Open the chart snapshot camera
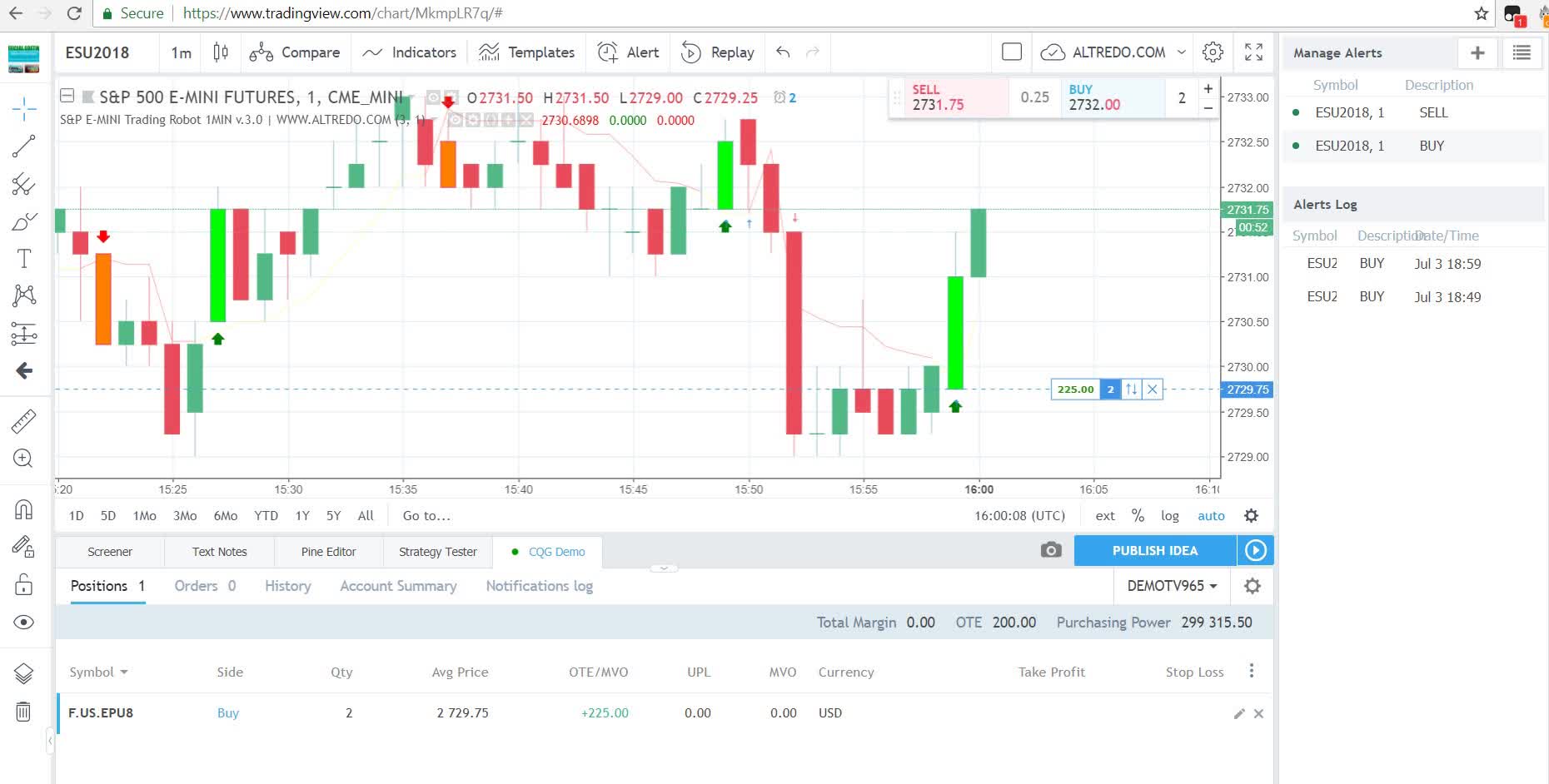 [x=1050, y=550]
